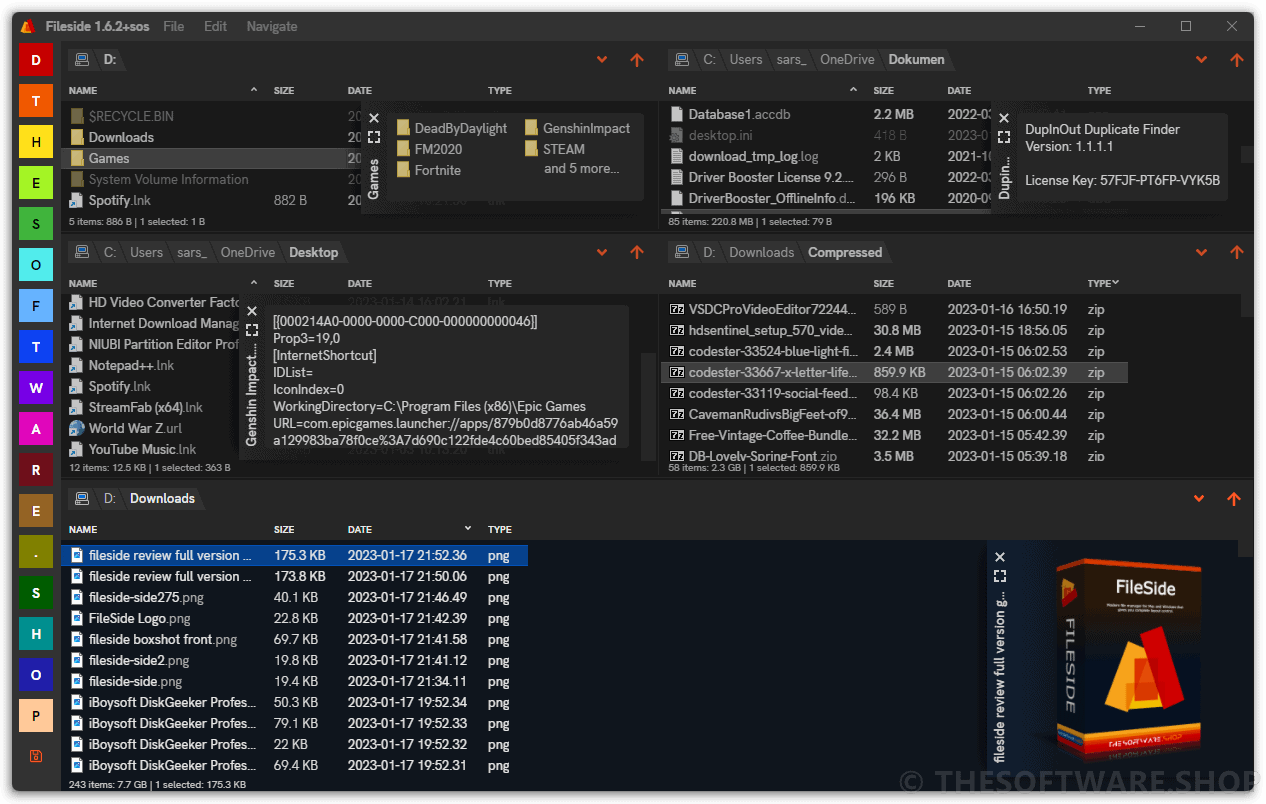Open the DeadByDaylight folder in preview

pos(452,128)
